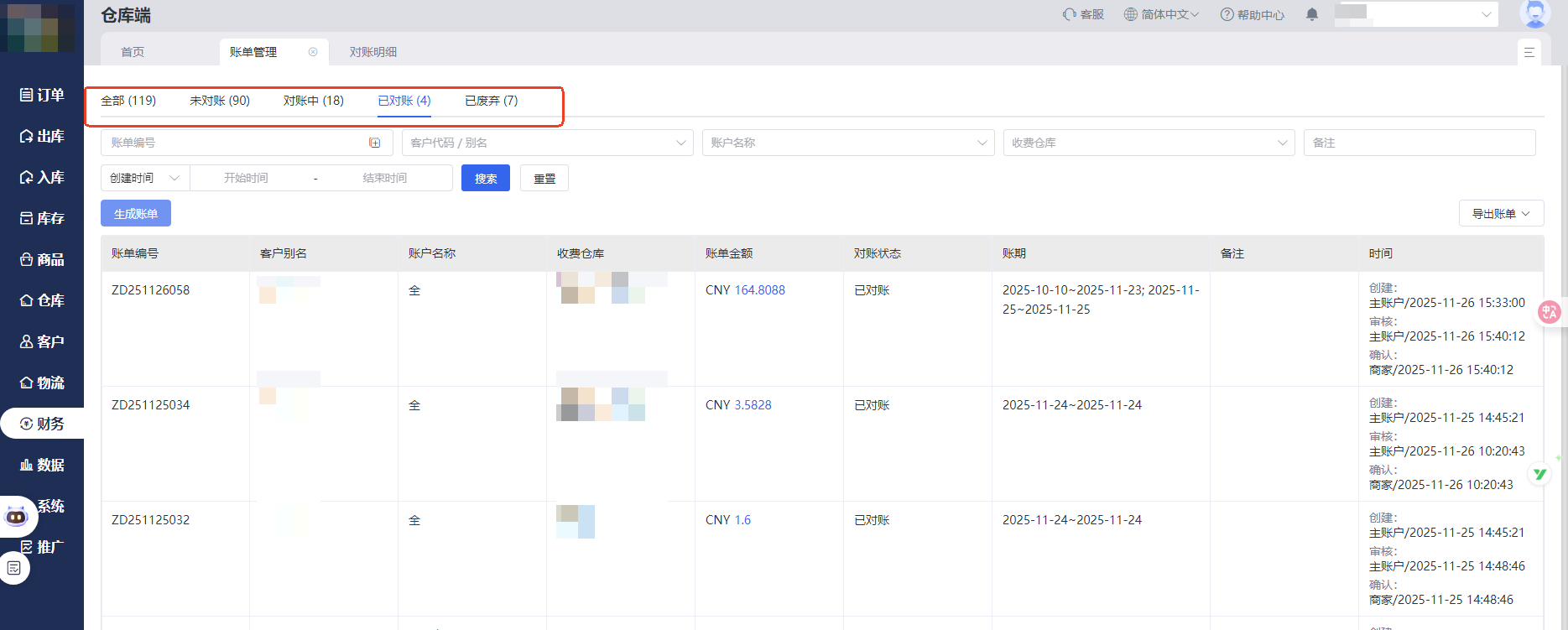Viewport: 1568px width, 630px height.
Task: Click the blue 搜索 search button
Action: 485,178
